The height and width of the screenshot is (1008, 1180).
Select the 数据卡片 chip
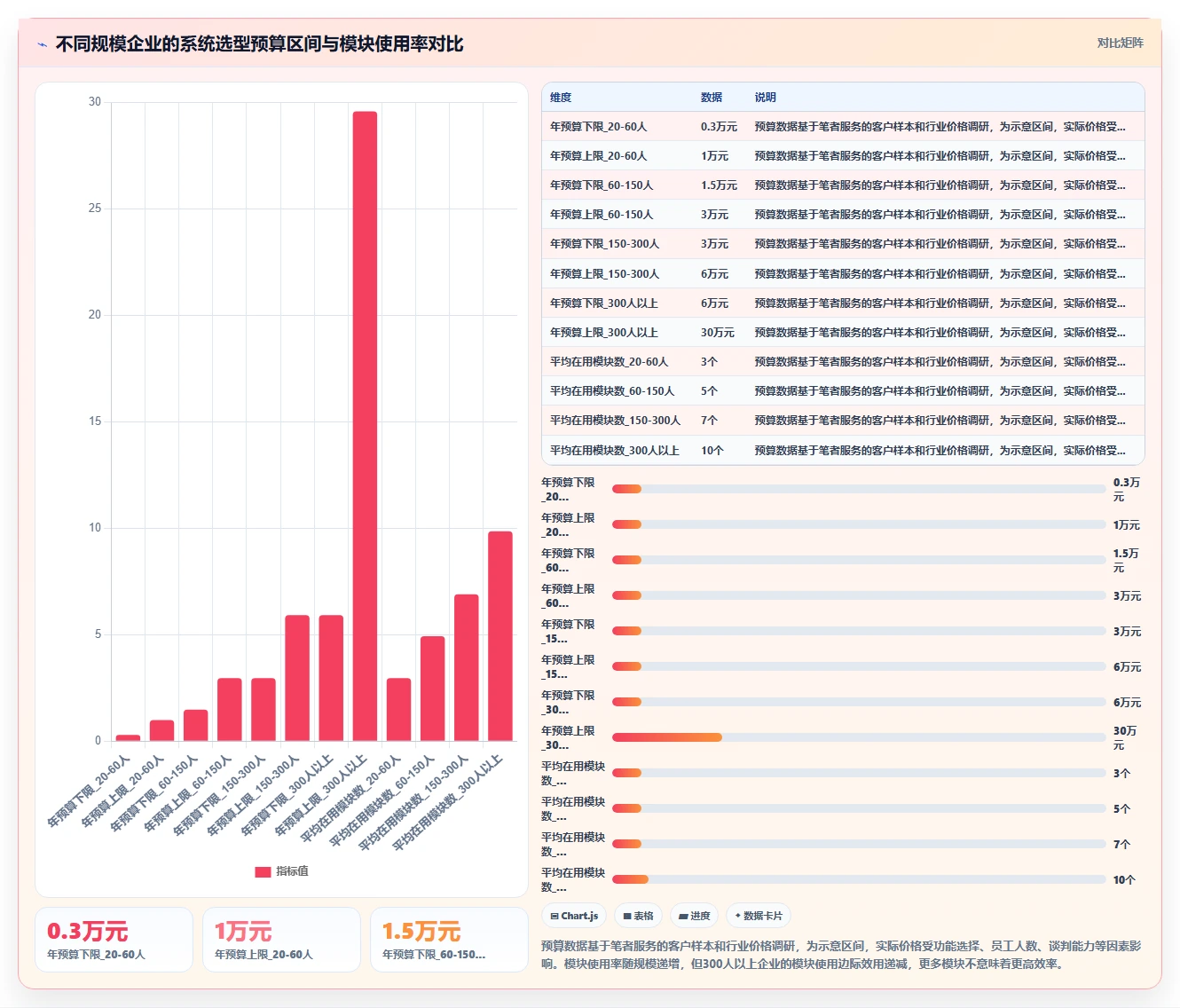(758, 916)
